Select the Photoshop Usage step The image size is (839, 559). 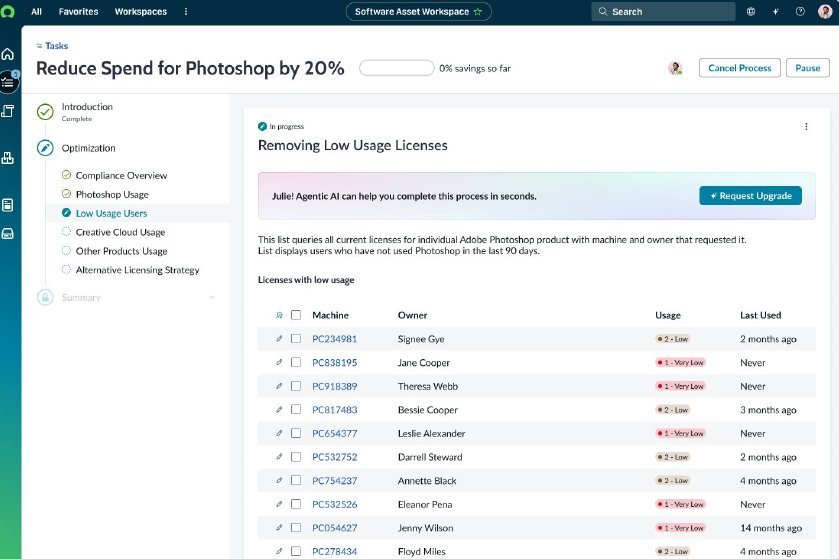click(112, 194)
